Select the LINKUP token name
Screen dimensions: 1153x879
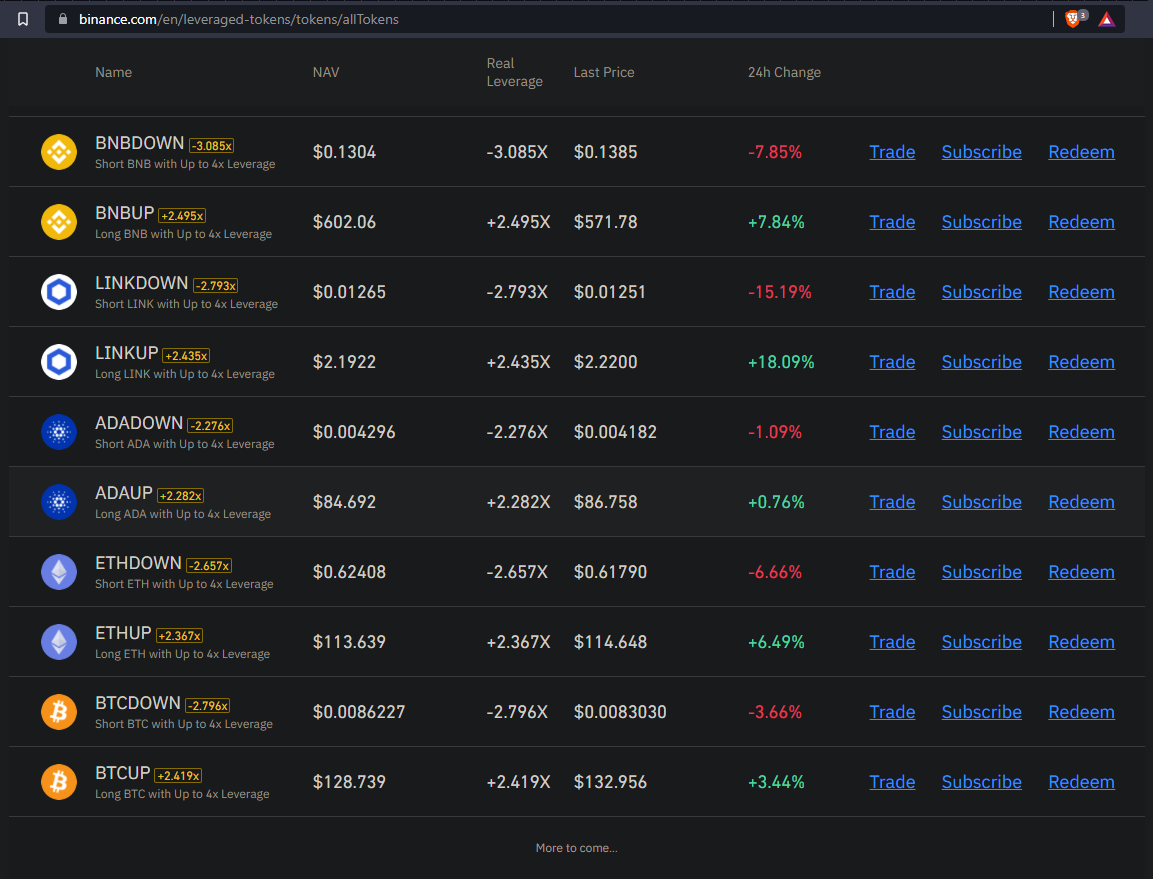tap(126, 353)
